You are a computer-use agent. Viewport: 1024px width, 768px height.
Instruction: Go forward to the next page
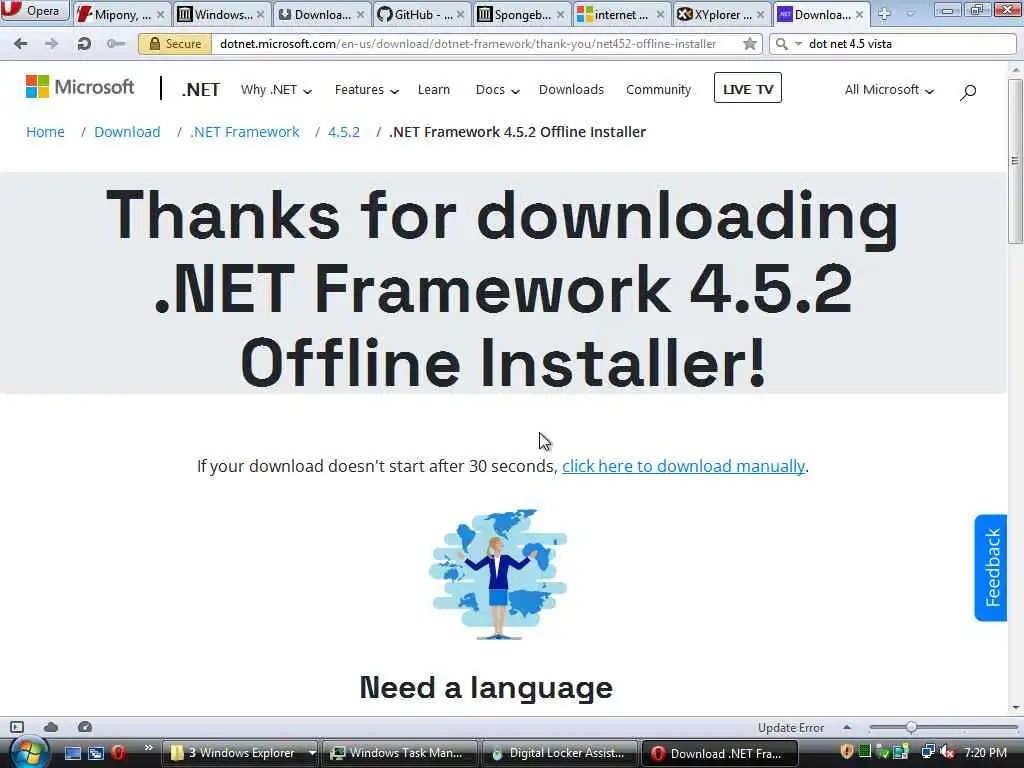click(x=52, y=44)
